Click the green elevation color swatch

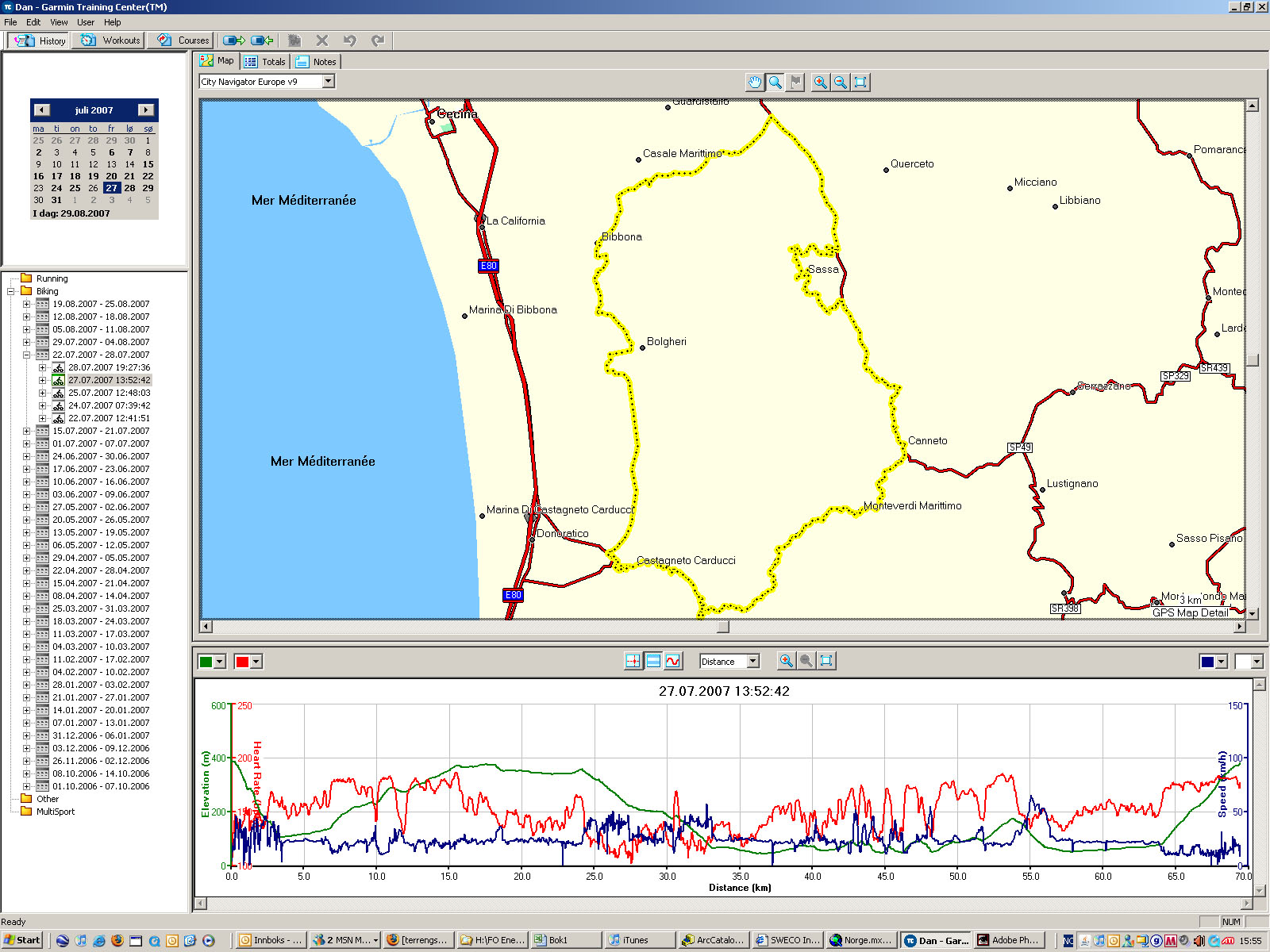[206, 662]
